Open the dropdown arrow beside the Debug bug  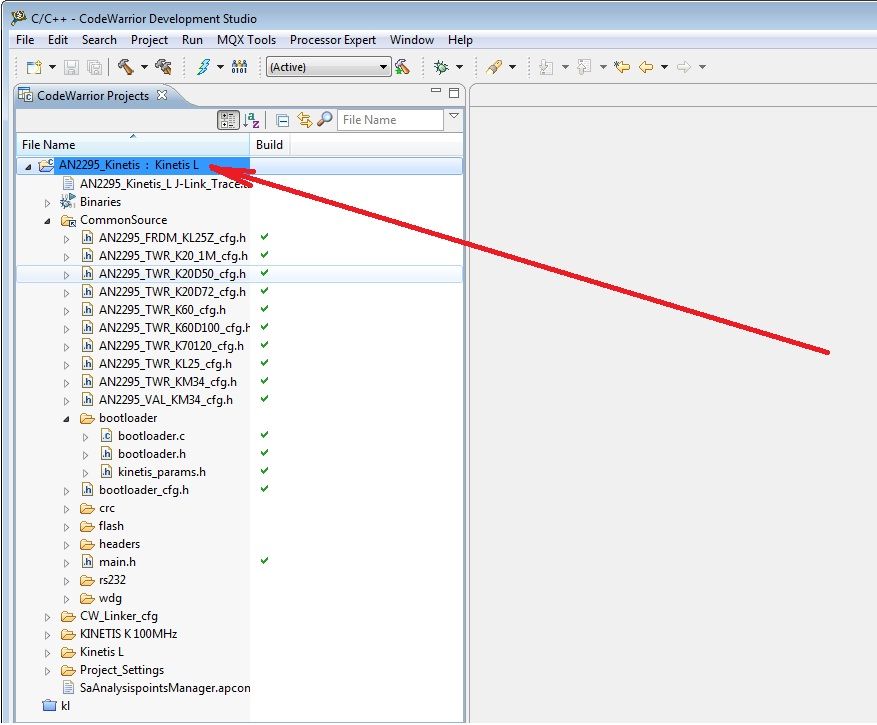click(x=459, y=67)
